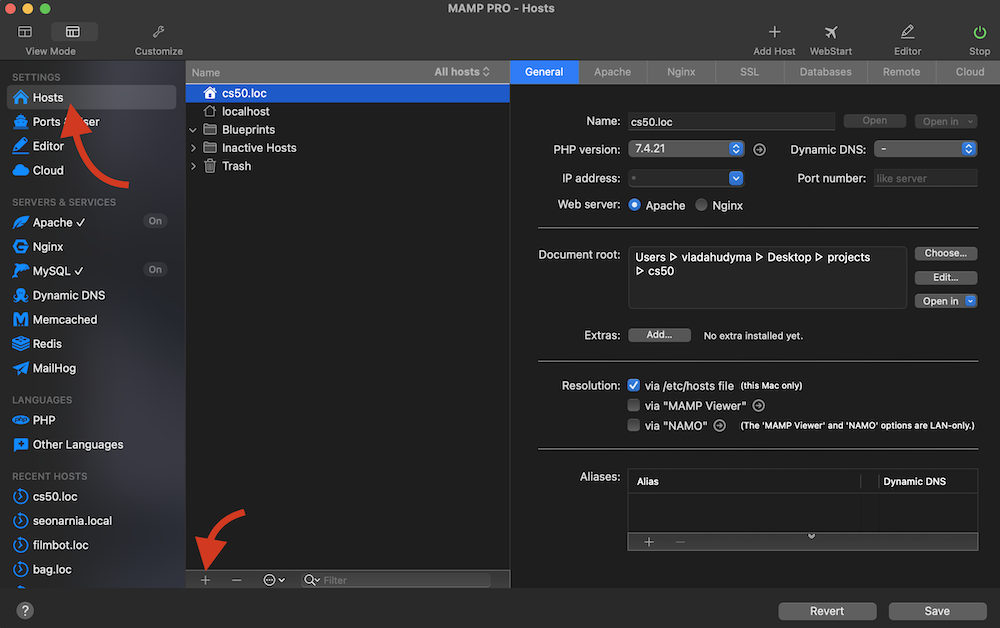Expand the Blueprints folder

point(193,130)
